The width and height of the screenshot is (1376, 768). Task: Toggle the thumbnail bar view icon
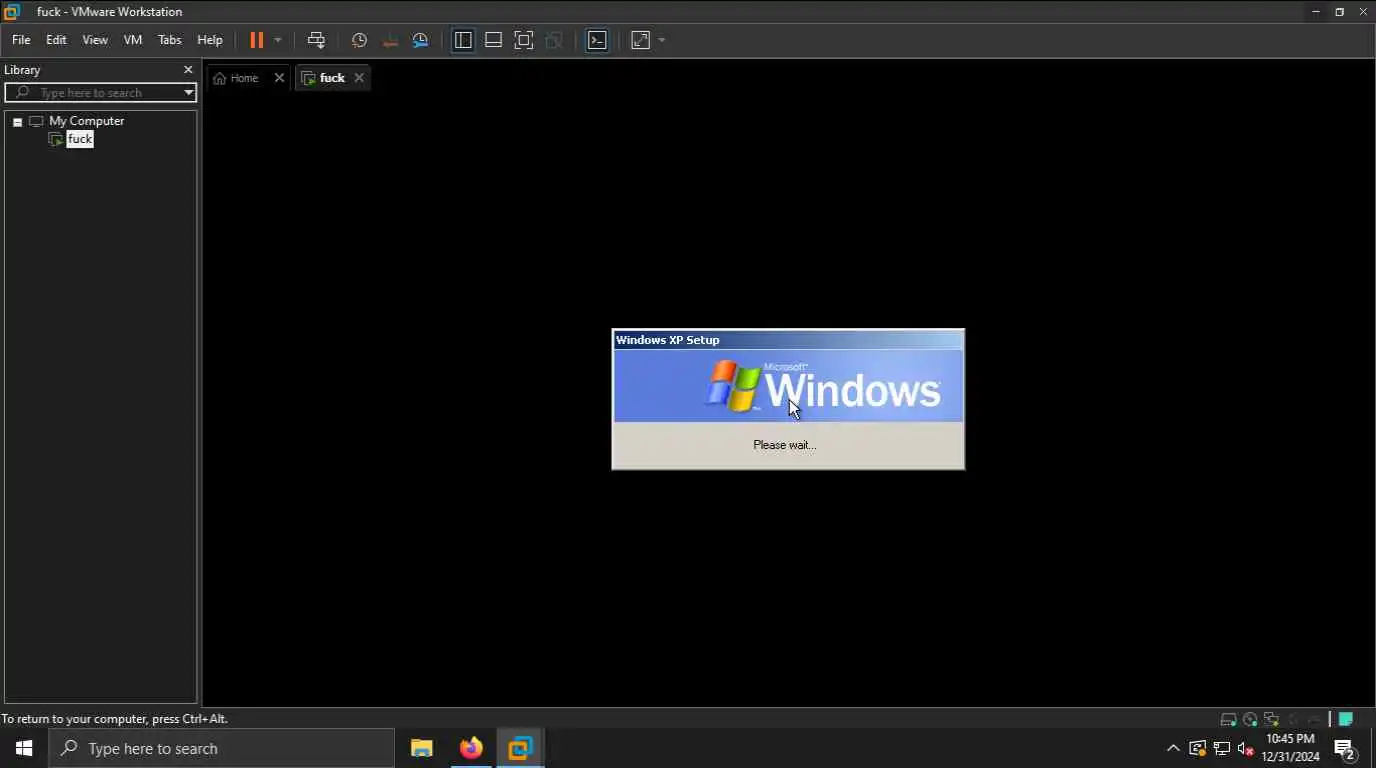click(493, 40)
